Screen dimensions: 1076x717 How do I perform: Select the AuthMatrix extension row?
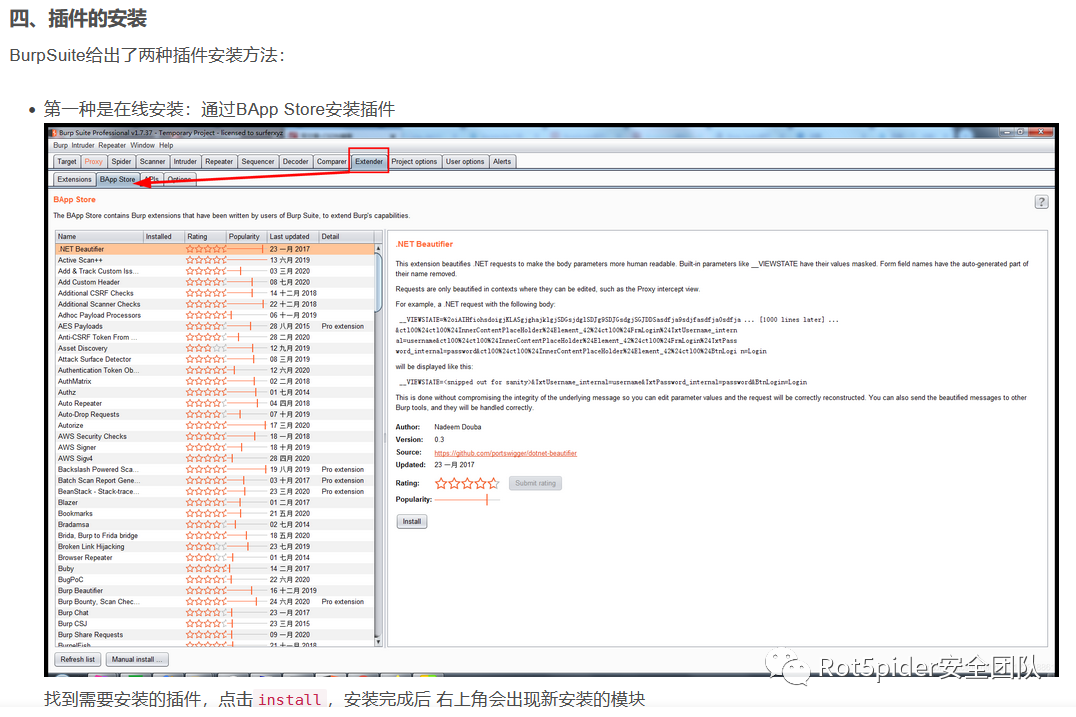coord(215,381)
